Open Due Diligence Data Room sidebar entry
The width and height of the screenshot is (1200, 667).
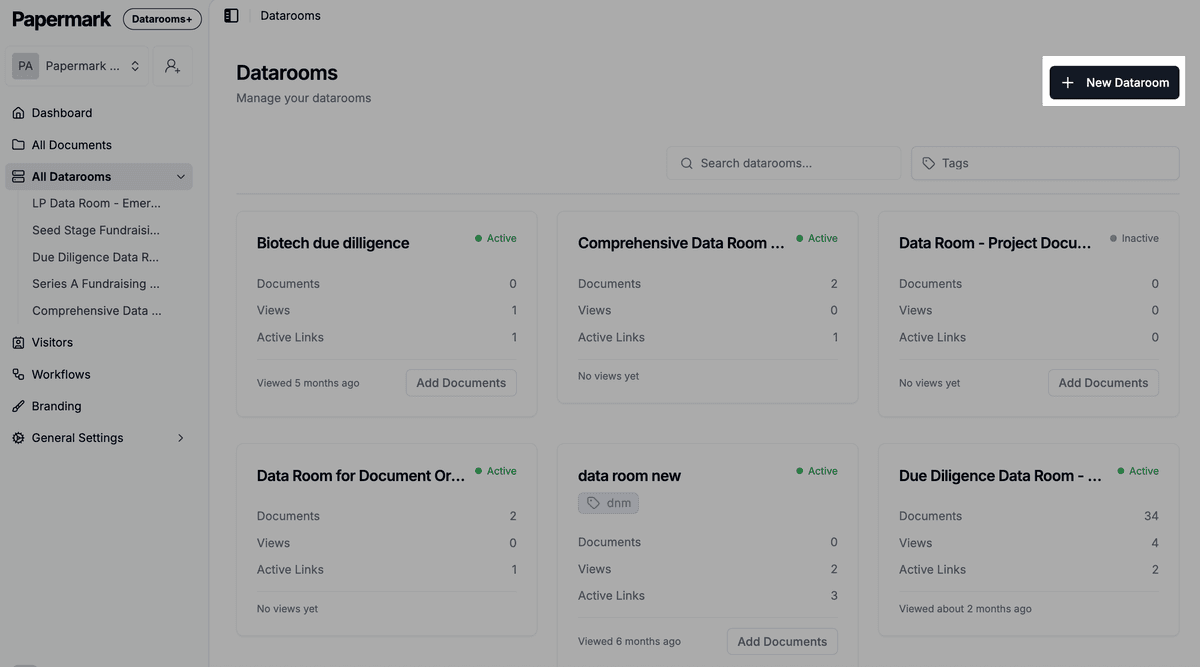pyautogui.click(x=96, y=257)
